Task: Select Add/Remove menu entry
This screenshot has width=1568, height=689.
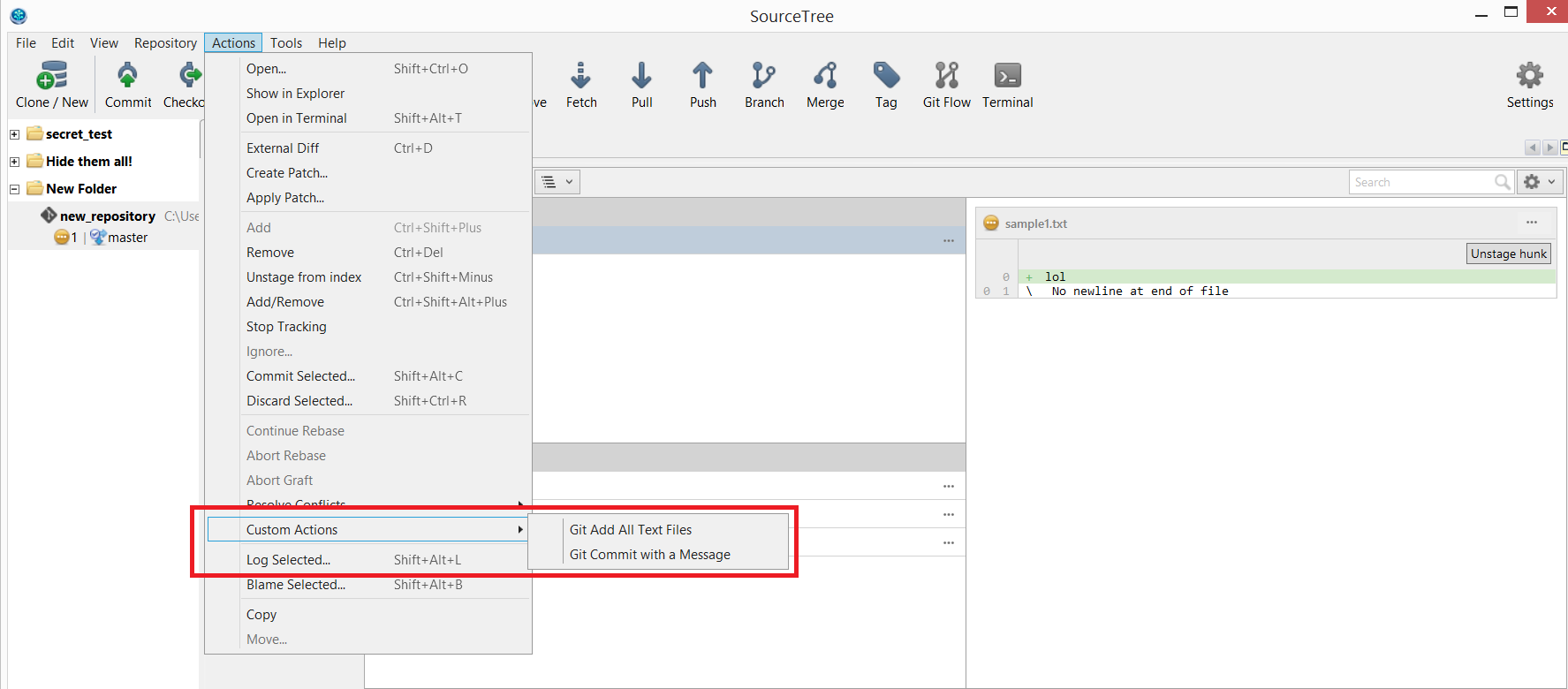Action: pos(368,302)
